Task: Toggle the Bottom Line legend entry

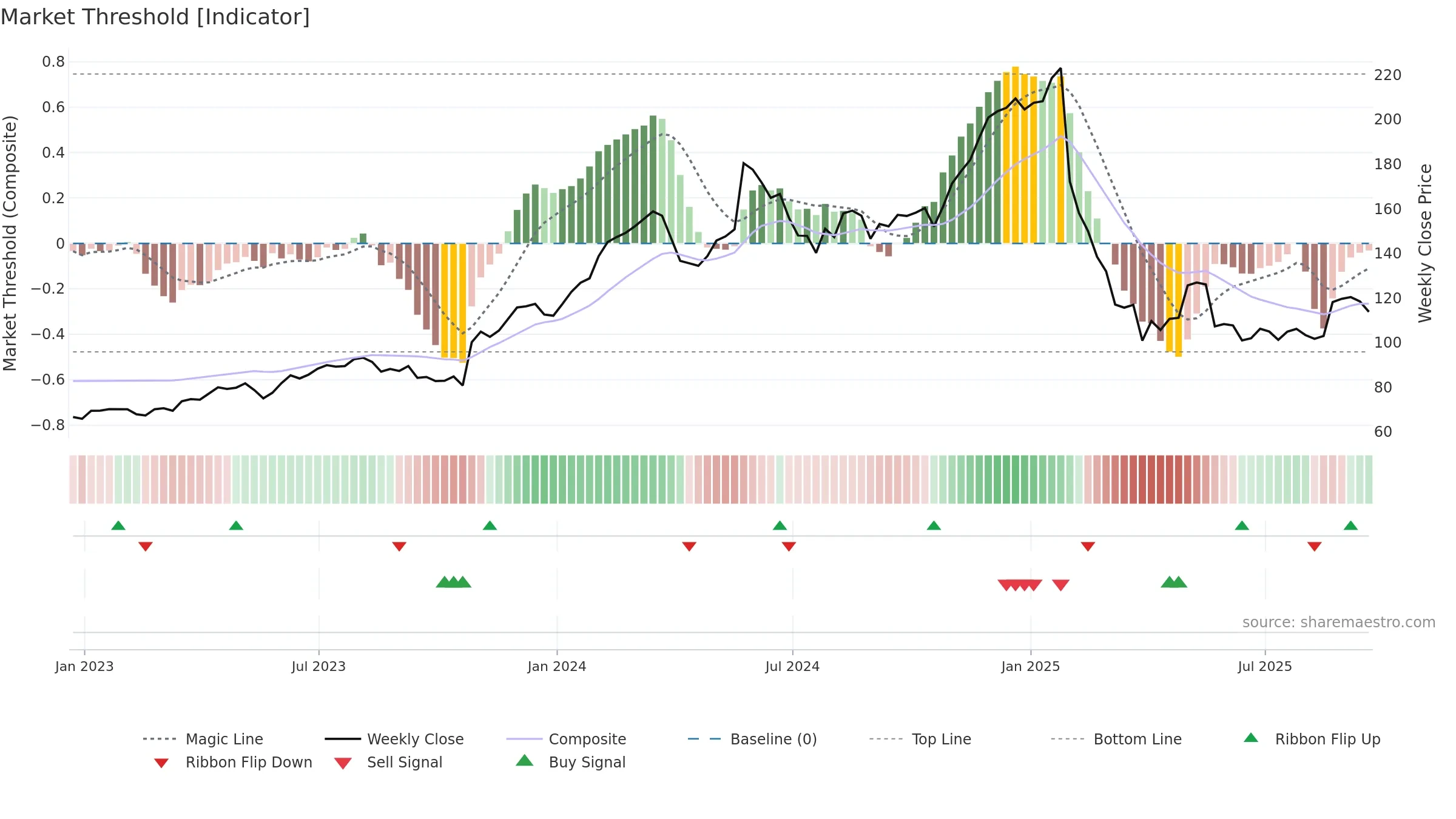Action: (1116, 739)
